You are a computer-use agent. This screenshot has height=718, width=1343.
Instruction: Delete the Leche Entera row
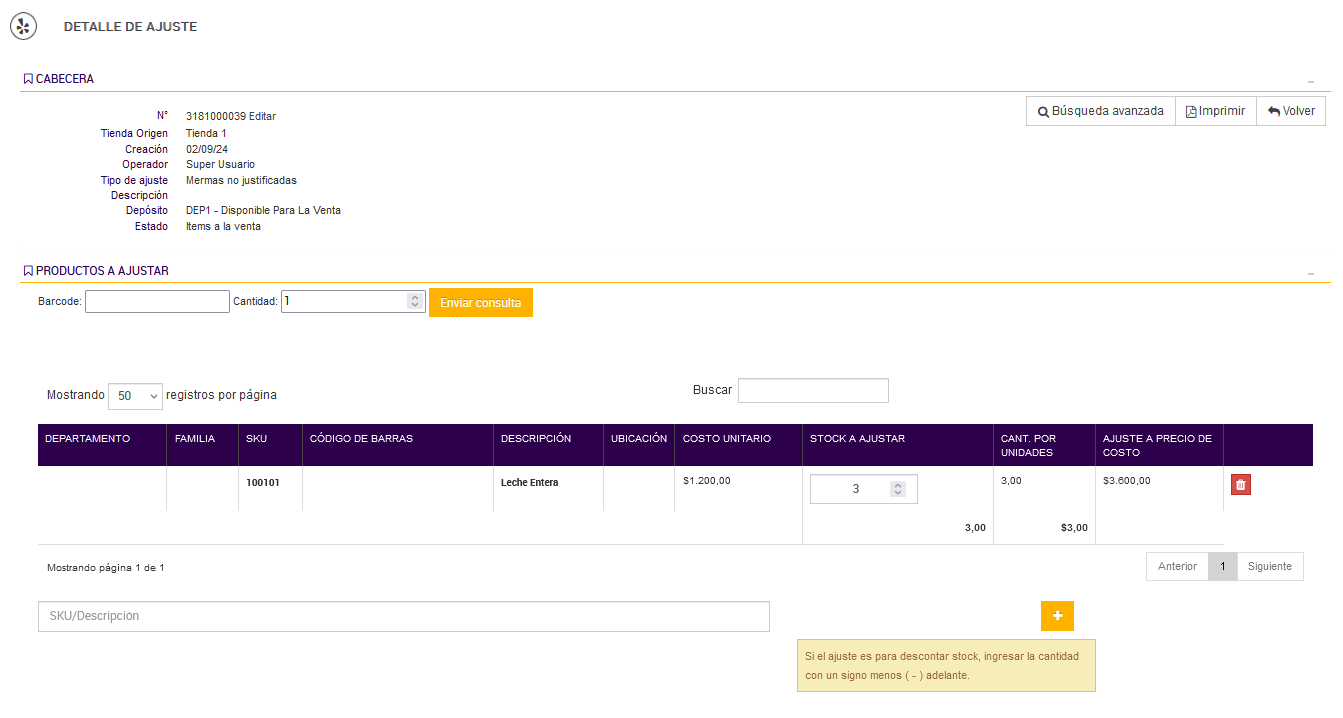1240,485
